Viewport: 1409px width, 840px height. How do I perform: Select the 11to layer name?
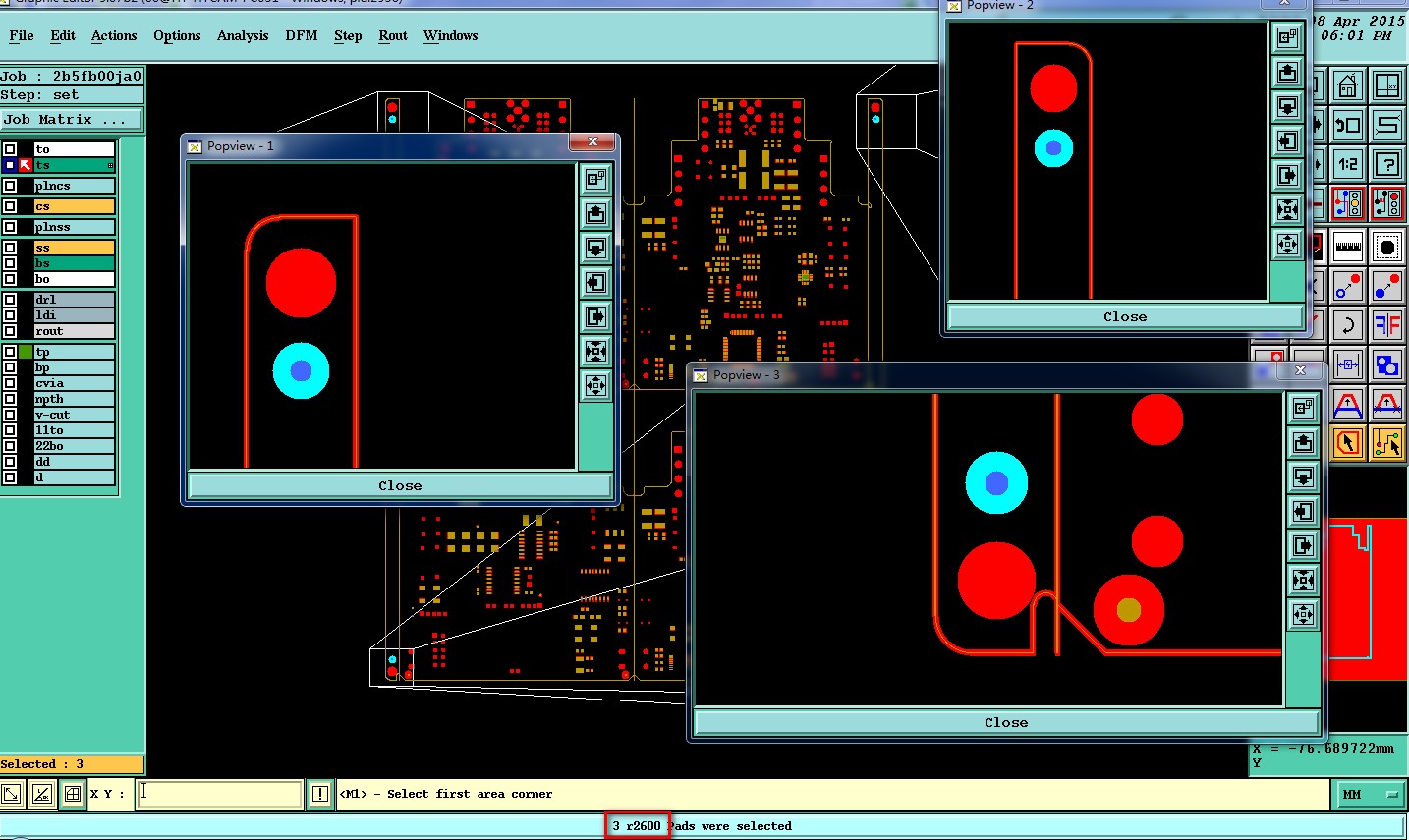click(x=74, y=430)
